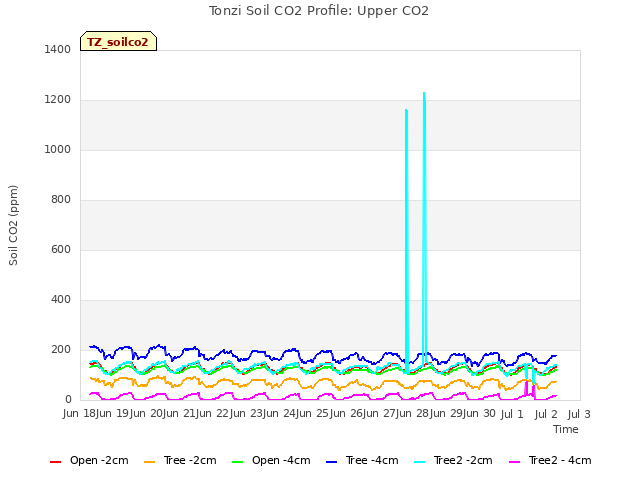This screenshot has height=480, width=640.
Task: Click the chart title Tonzi Soil CO2 Profile
Action: [319, 11]
